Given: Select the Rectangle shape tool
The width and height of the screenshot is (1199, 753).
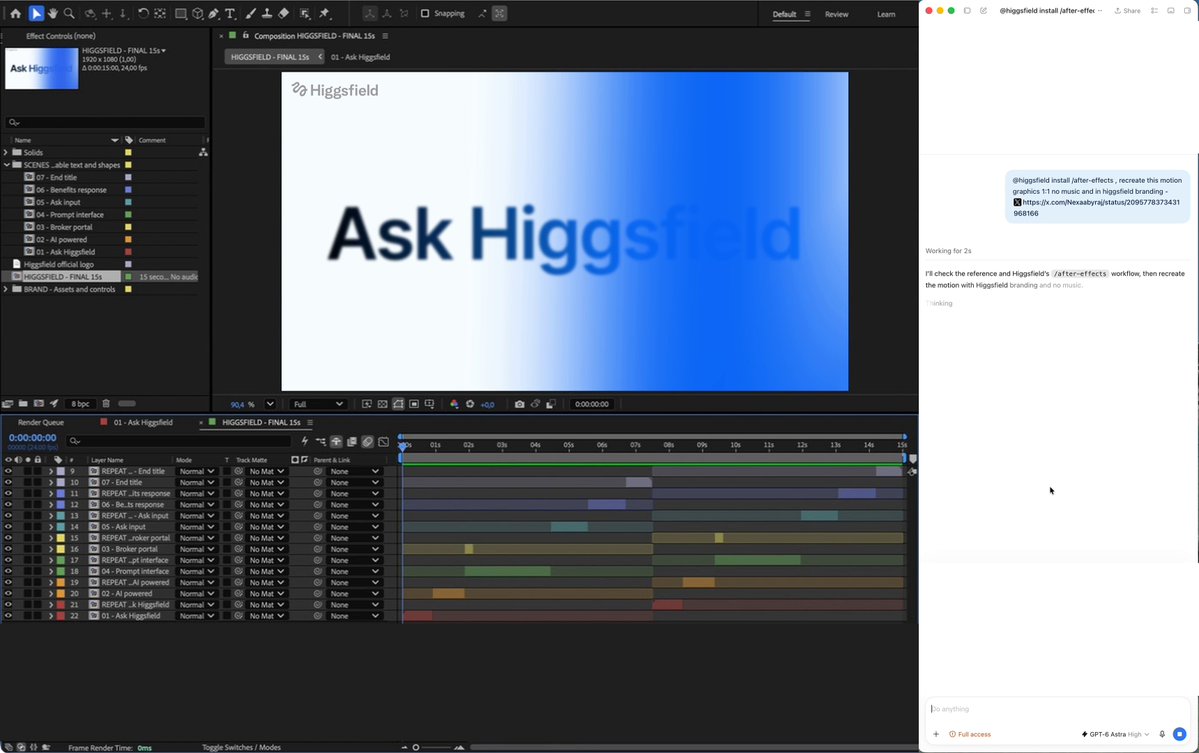Looking at the screenshot, I should point(180,14).
